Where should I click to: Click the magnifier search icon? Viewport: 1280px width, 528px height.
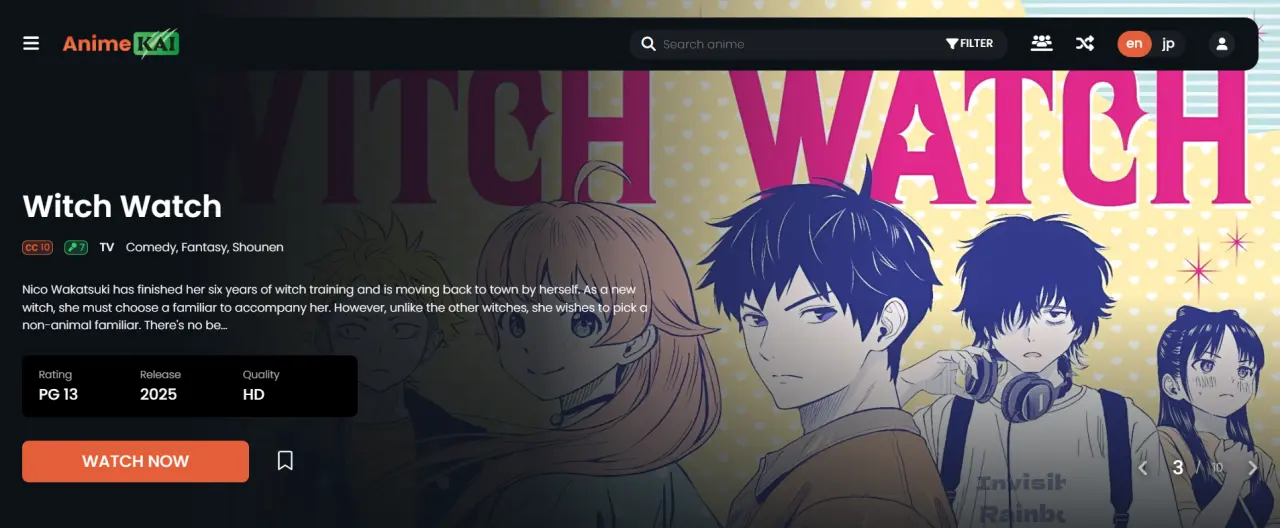point(648,44)
